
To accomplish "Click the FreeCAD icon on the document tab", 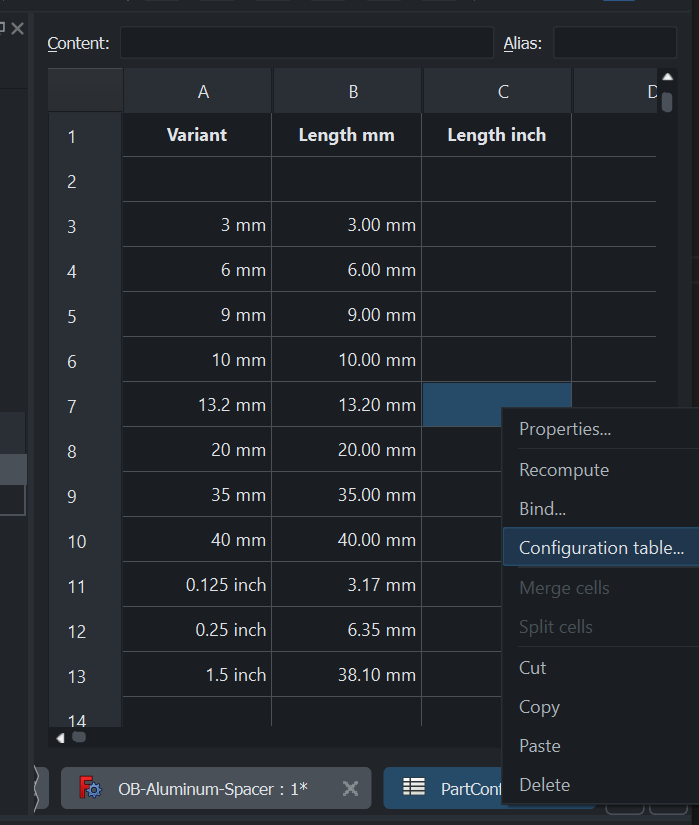I will (90, 788).
